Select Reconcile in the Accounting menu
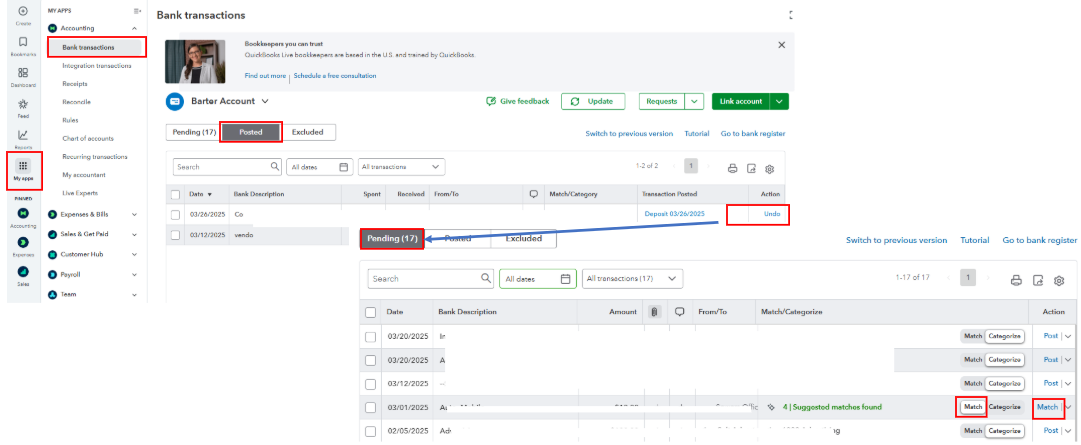This screenshot has width=1081, height=445. click(77, 102)
